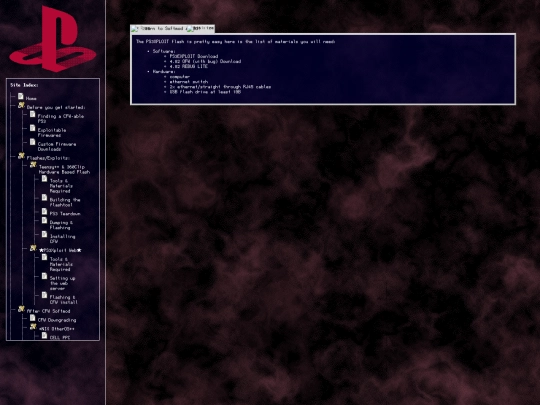
Task: Click page icon for Tools & Materials under Teensy++
Action: (44, 178)
